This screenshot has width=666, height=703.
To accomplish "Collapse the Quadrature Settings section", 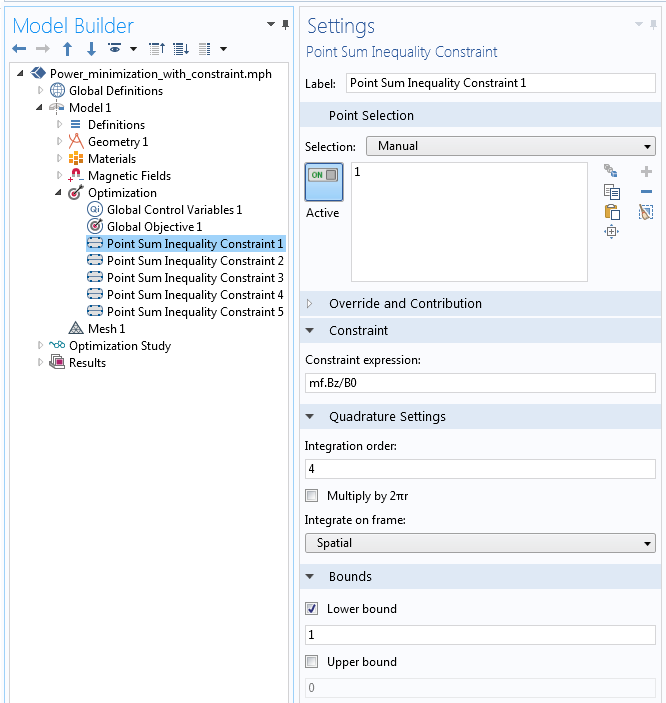I will click(309, 417).
